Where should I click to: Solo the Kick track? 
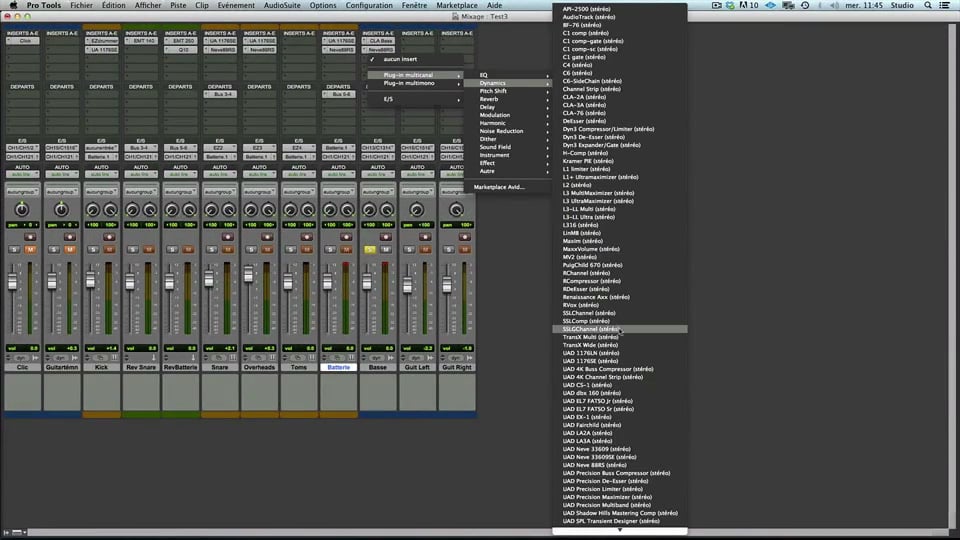tap(93, 249)
